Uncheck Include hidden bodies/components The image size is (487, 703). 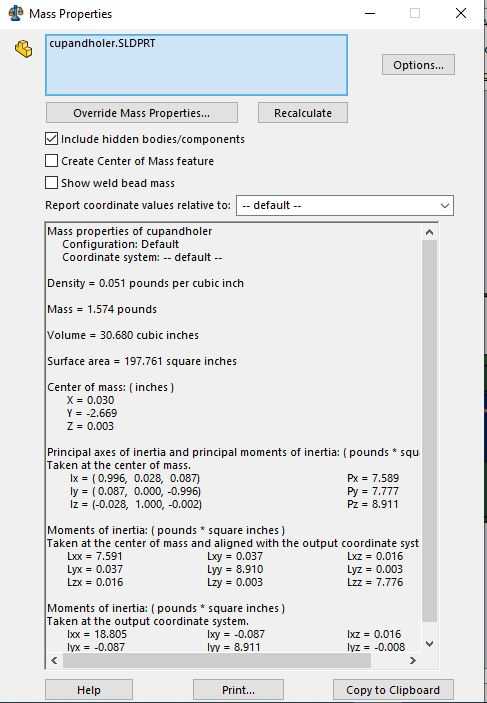52,139
